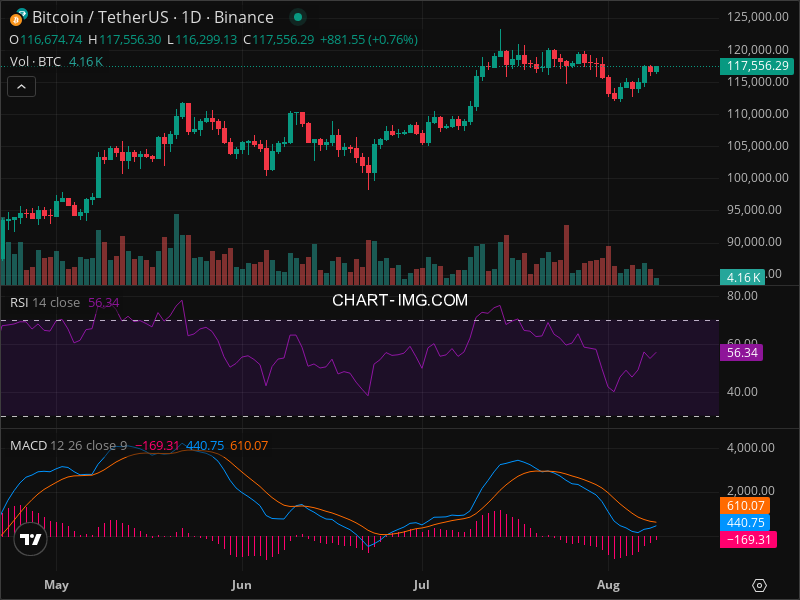Click the pink histogram label −169.31
800x600 pixels.
pyautogui.click(x=748, y=539)
